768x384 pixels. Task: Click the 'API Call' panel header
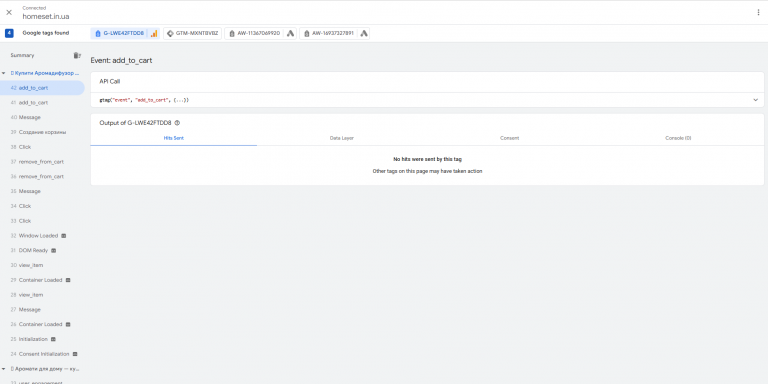(110, 81)
